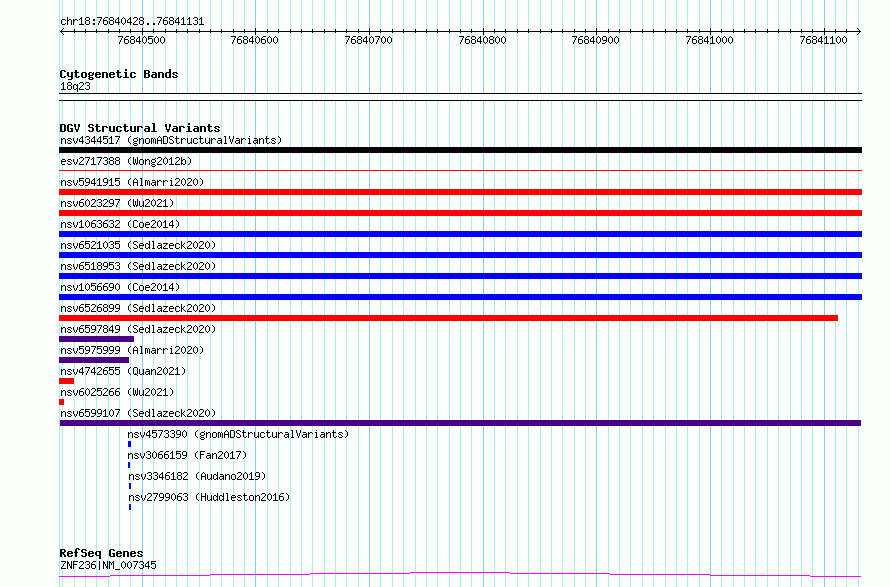Select the short purple nsv5975999 bar
Image resolution: width=890 pixels, height=587 pixels.
(94, 360)
